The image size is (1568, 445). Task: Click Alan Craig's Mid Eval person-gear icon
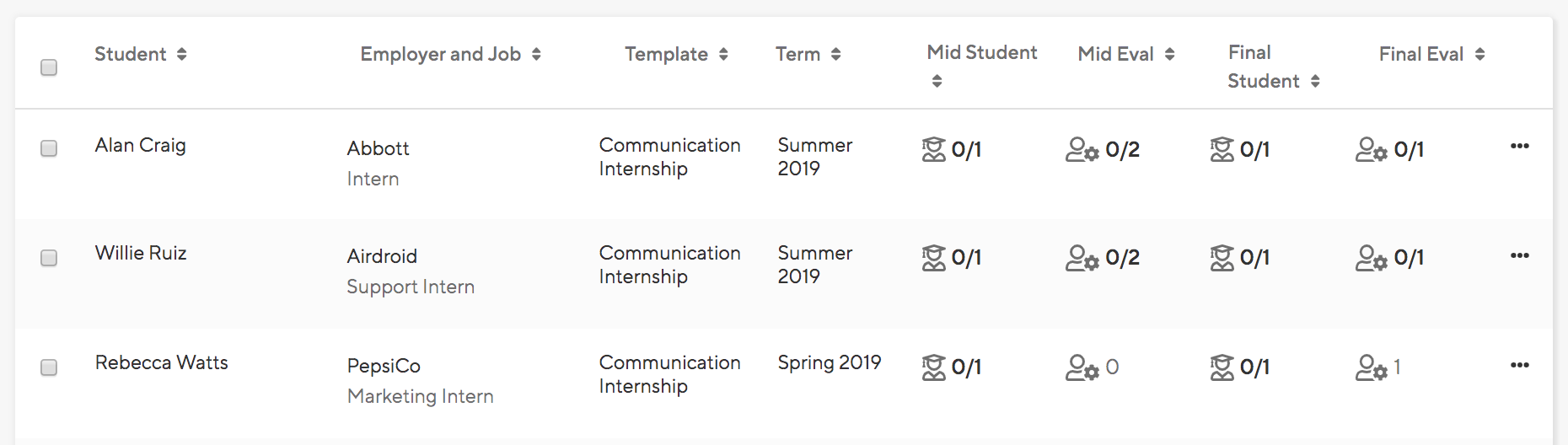point(1082,149)
